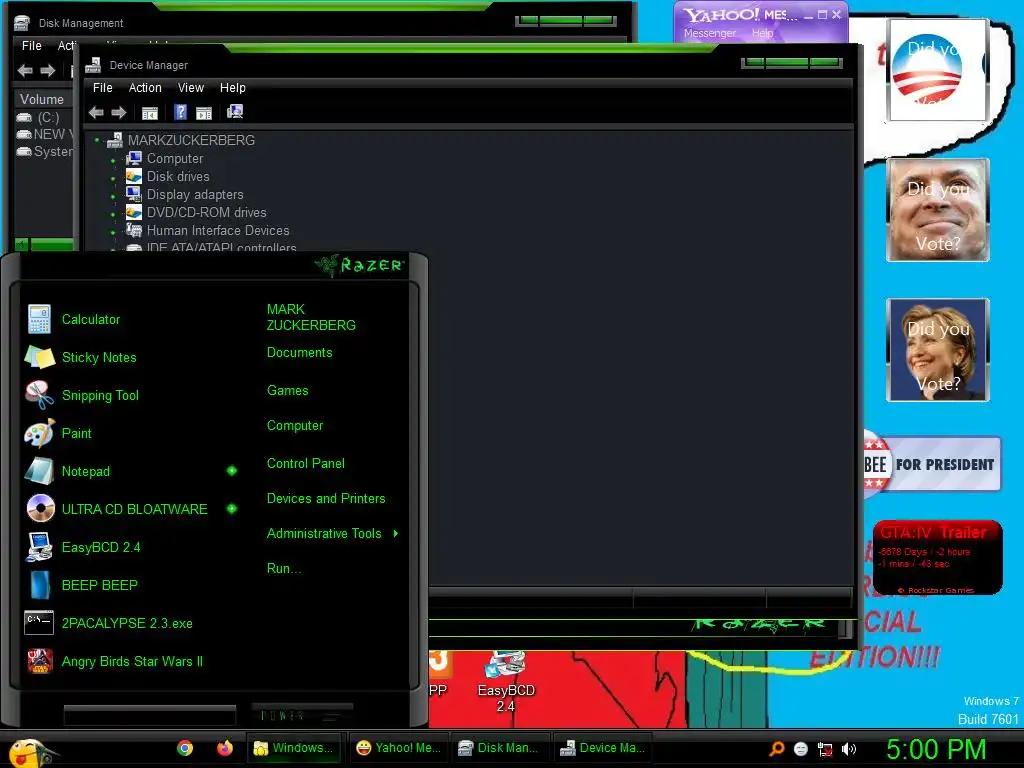Switch to Windows... taskbar button

pos(295,748)
